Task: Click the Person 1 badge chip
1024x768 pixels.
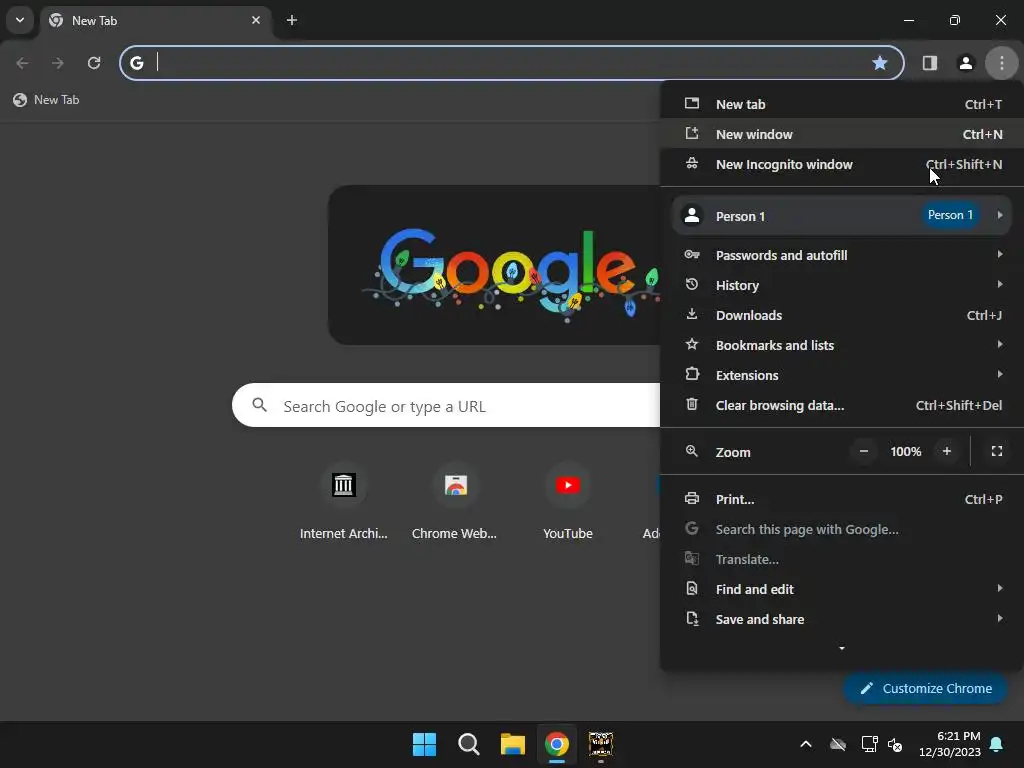Action: (x=950, y=215)
